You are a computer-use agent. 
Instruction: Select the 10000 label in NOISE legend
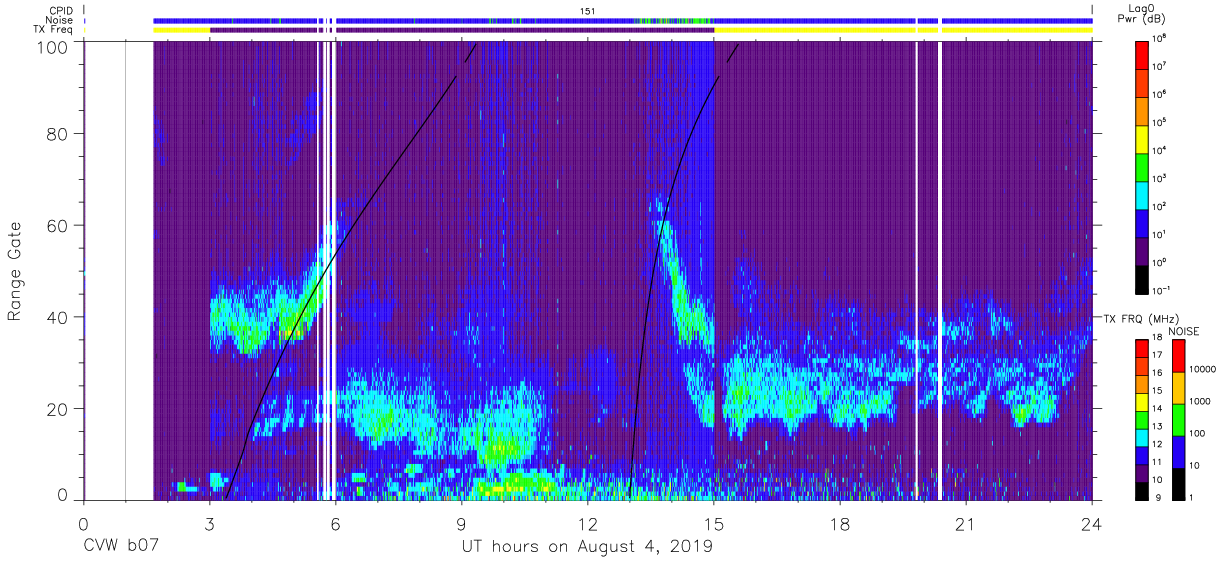[1202, 370]
